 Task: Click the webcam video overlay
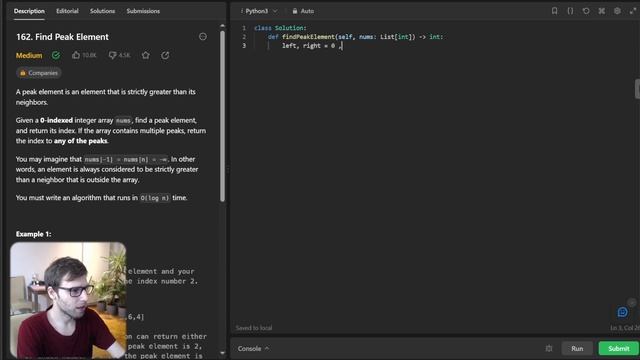tap(68, 300)
